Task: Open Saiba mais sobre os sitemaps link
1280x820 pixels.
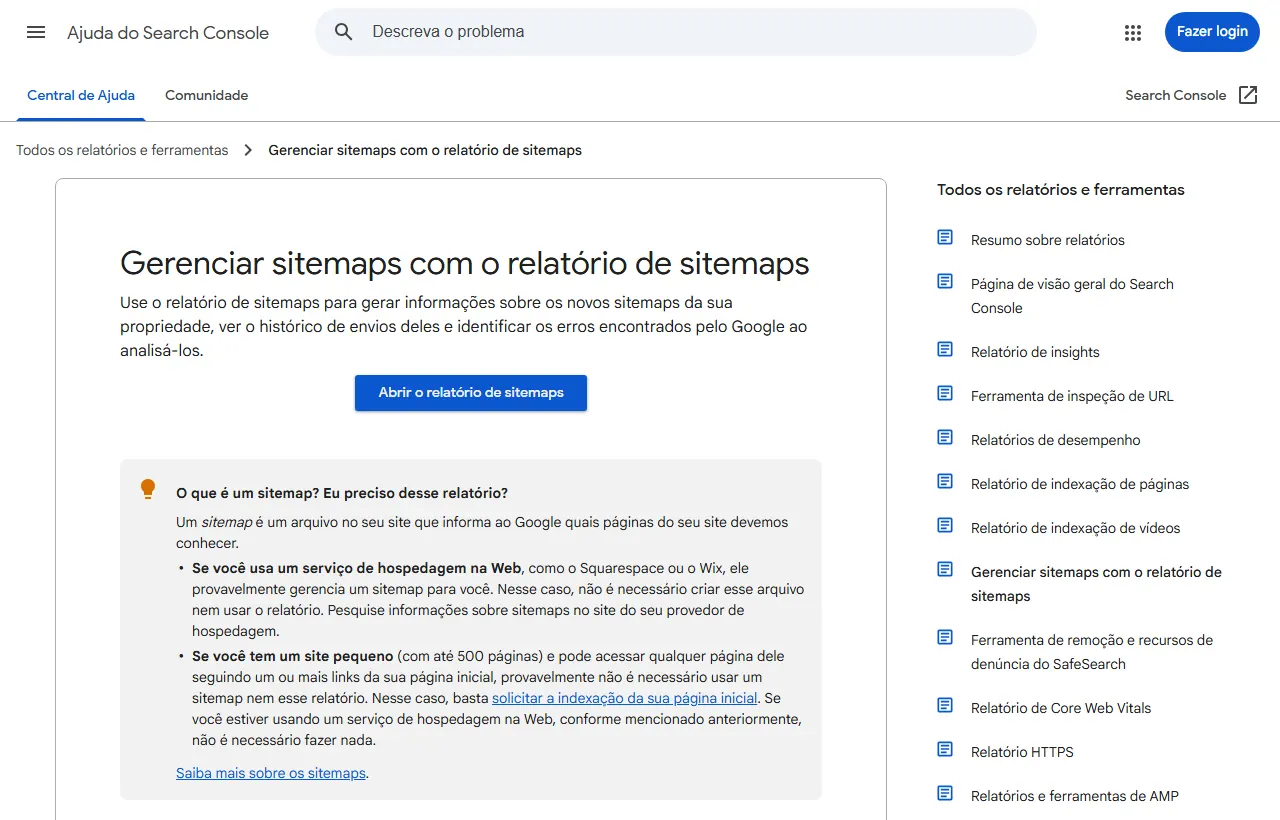Action: [x=271, y=773]
